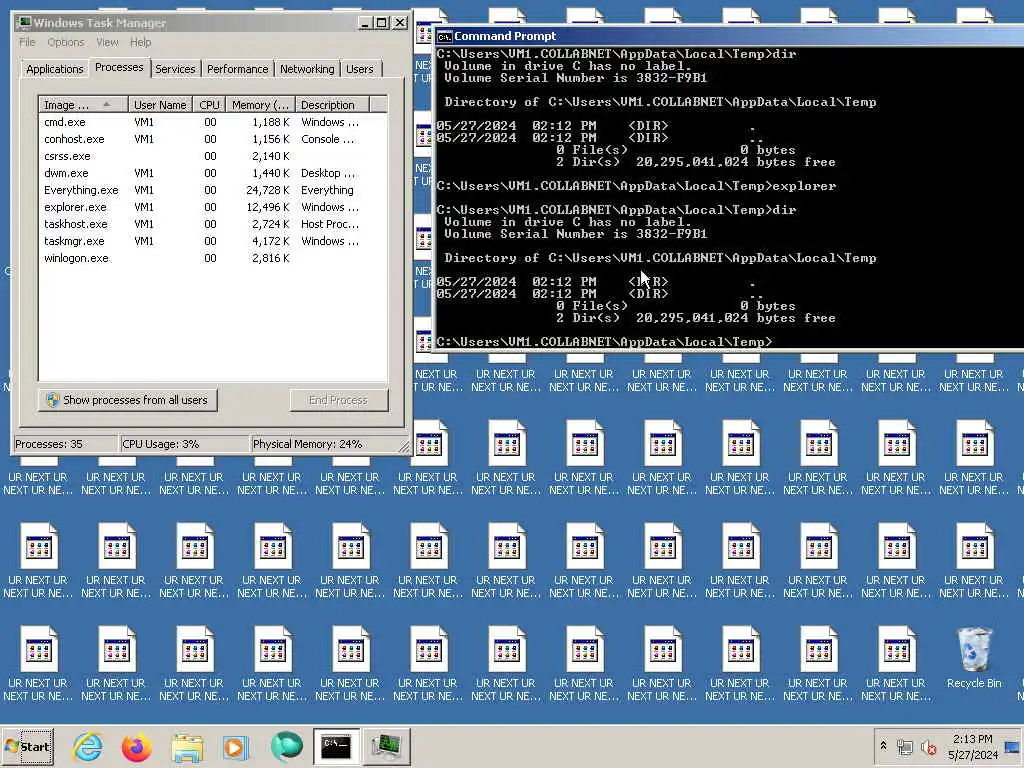This screenshot has height=768, width=1024.
Task: Select the Processes tab
Action: click(119, 67)
